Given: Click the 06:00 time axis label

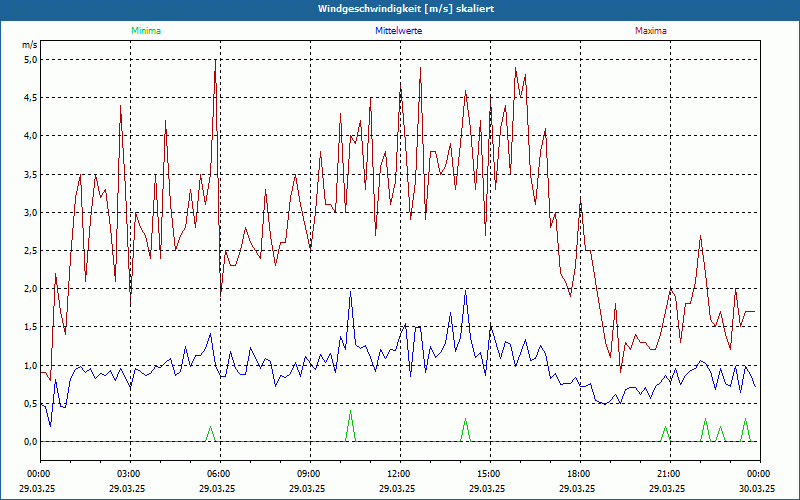Looking at the screenshot, I should click(x=220, y=474).
